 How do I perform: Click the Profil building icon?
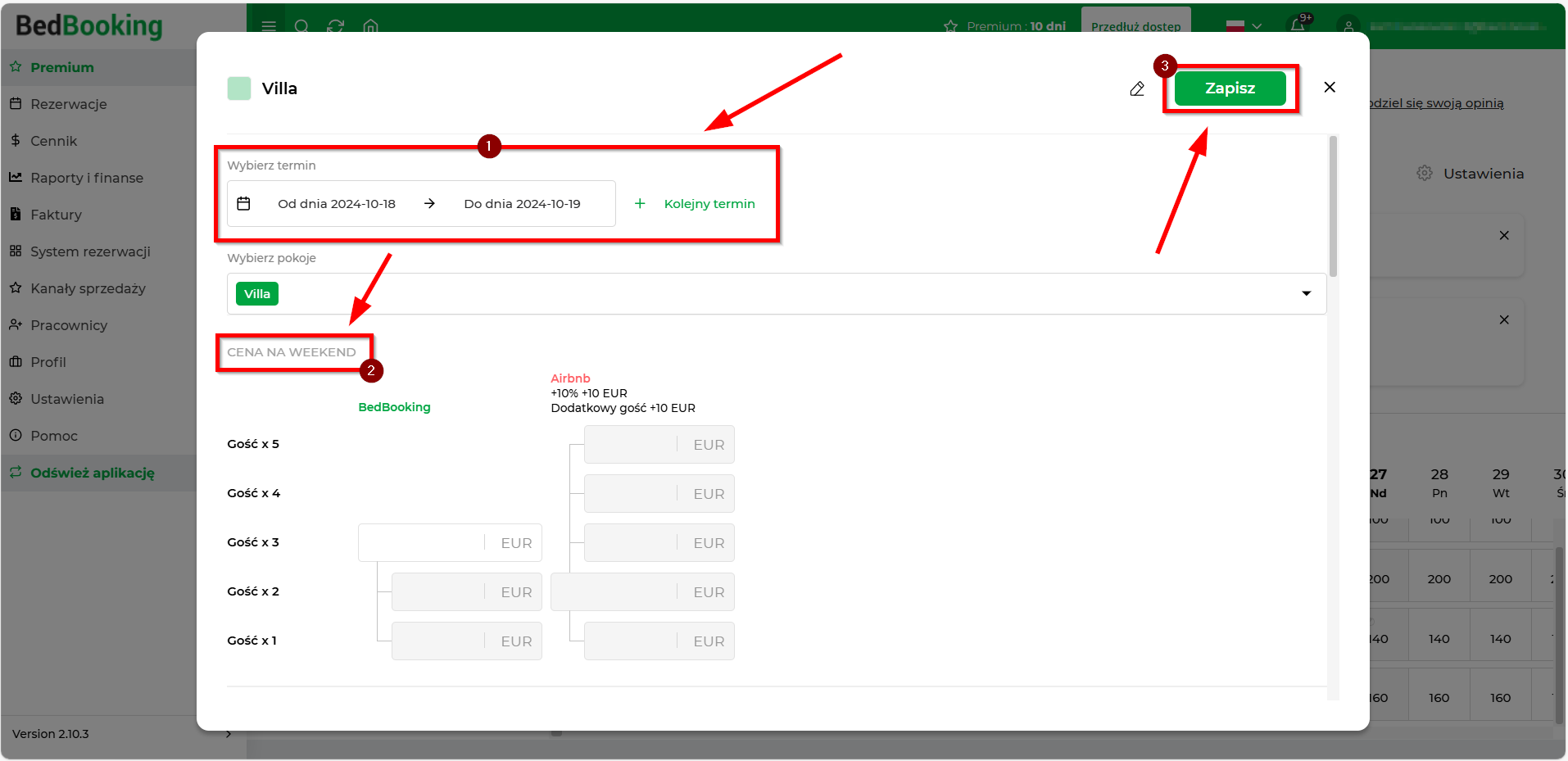click(x=16, y=361)
